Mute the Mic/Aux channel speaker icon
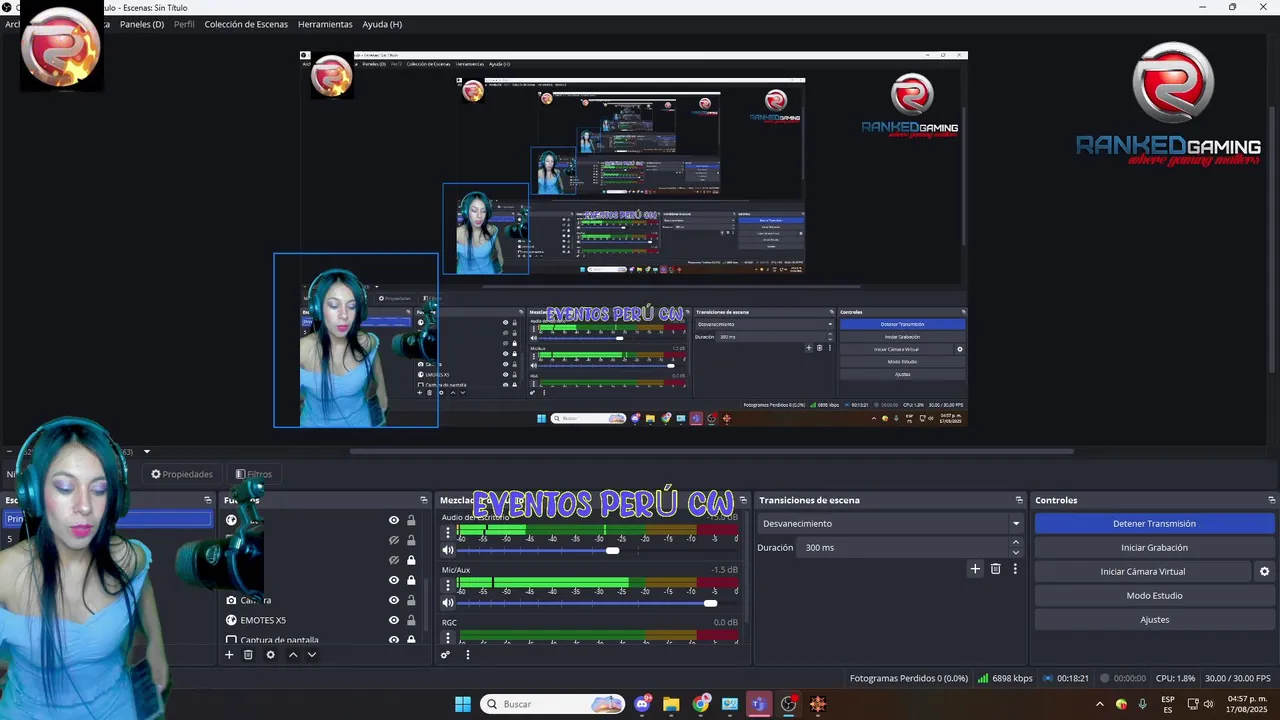The width and height of the screenshot is (1280, 720). tap(448, 603)
